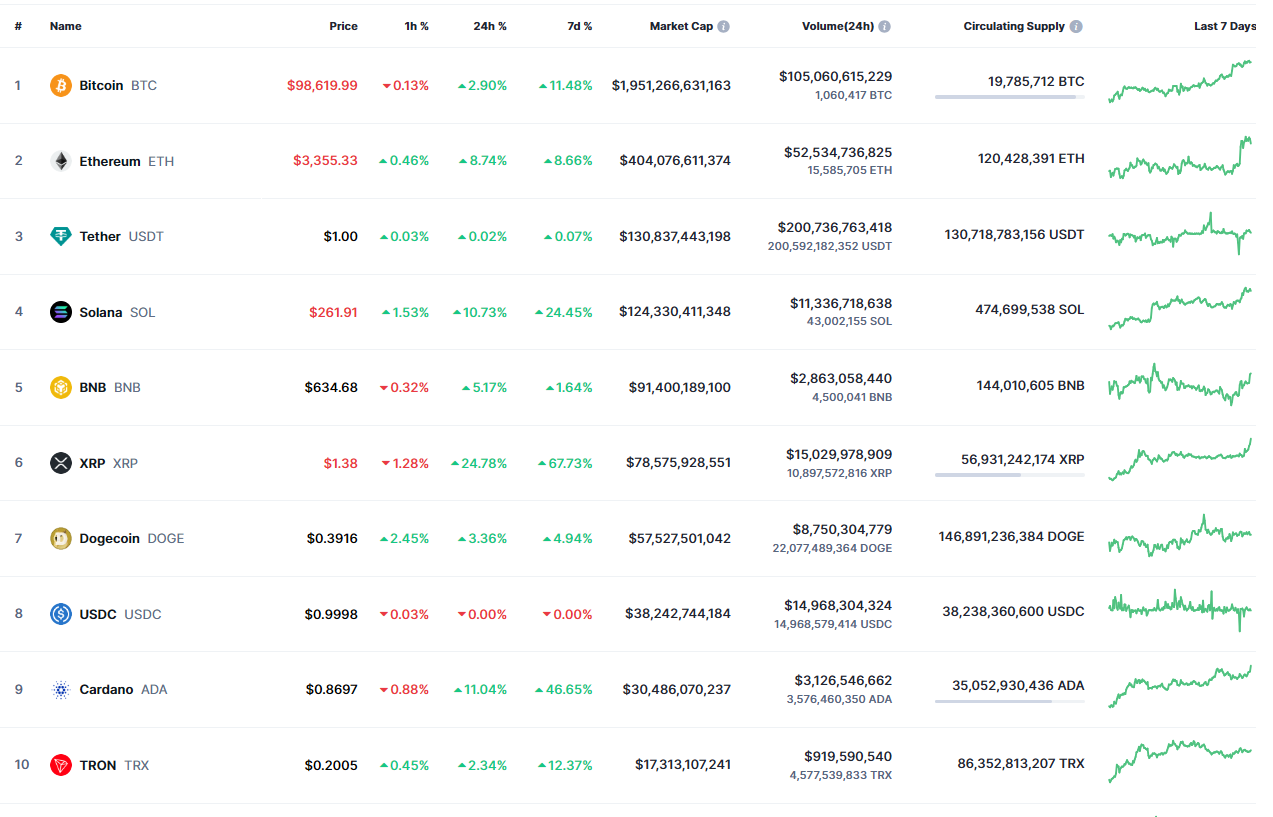1273x817 pixels.
Task: Sort by the 1h % column header
Action: click(x=416, y=26)
